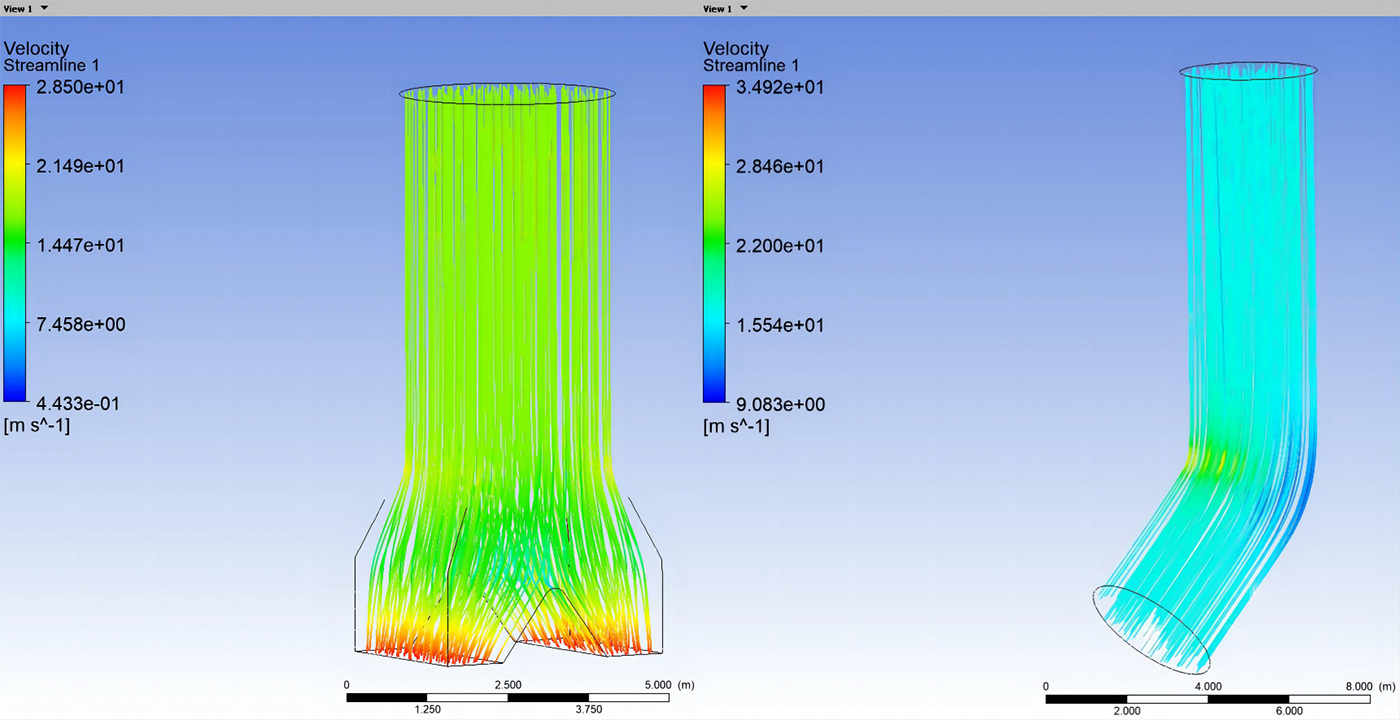Click Streamline 1 label above the 2.850e+01 value
This screenshot has width=1400, height=720.
point(52,66)
